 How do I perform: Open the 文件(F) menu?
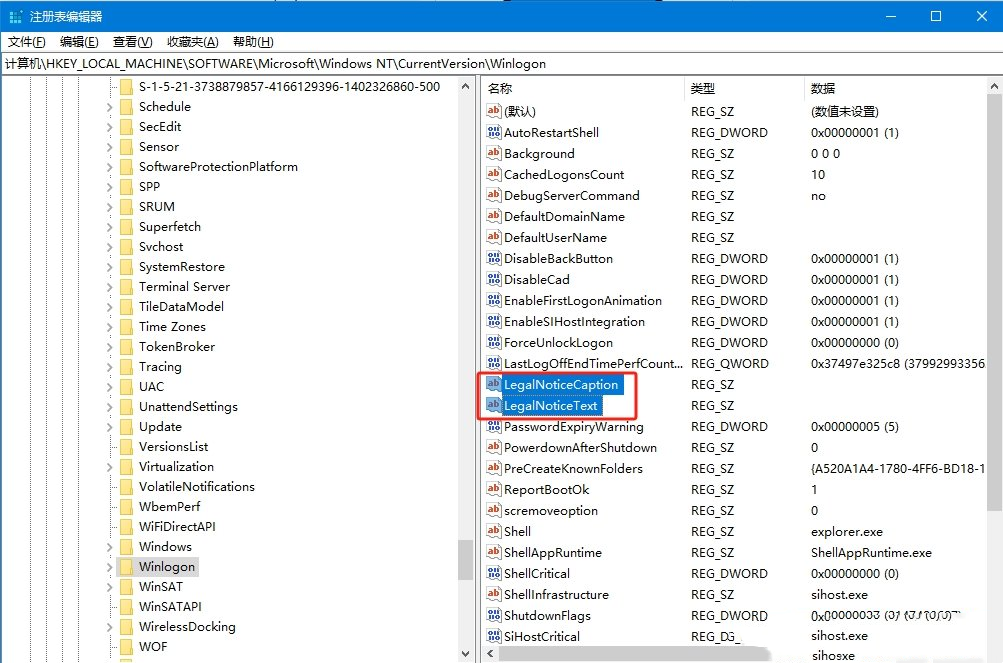27,41
